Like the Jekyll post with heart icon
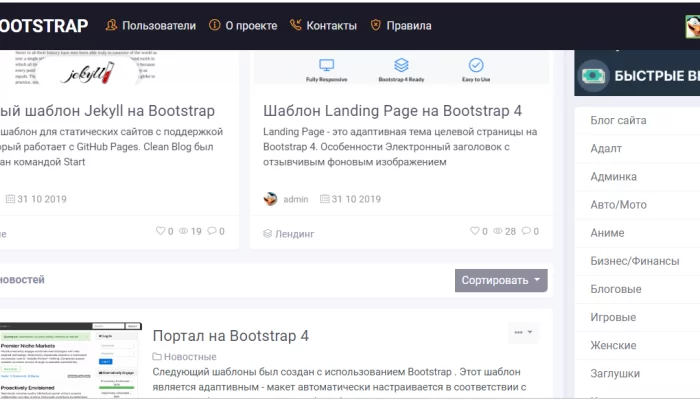The image size is (700, 400). [160, 231]
